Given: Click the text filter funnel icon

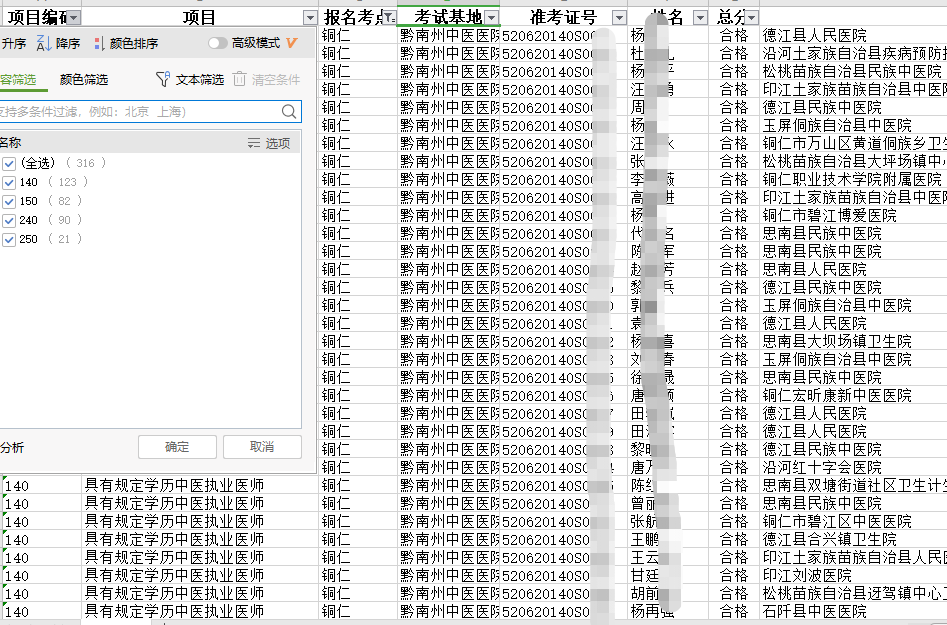Looking at the screenshot, I should tap(163, 79).
